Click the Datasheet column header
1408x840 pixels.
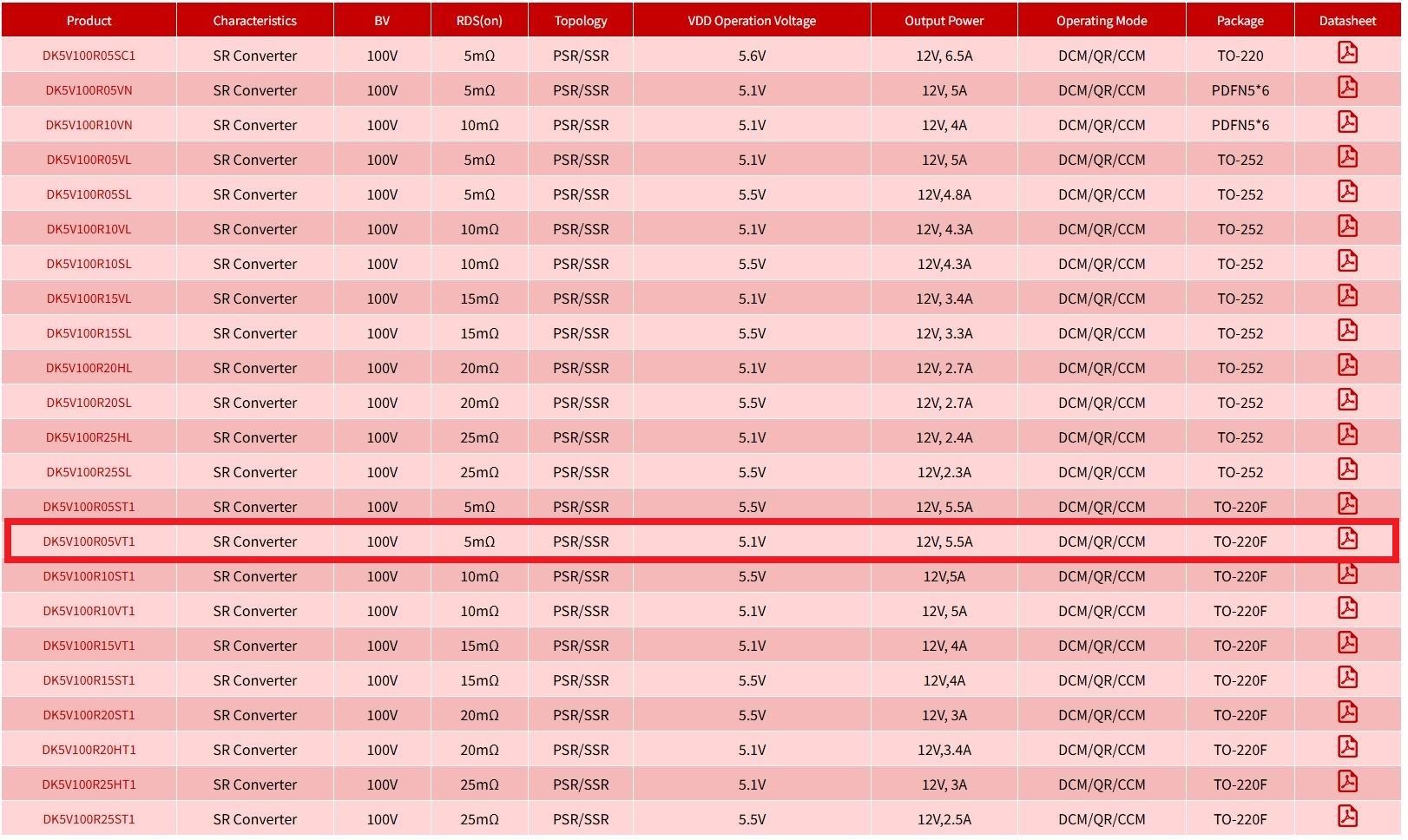pyautogui.click(x=1348, y=21)
